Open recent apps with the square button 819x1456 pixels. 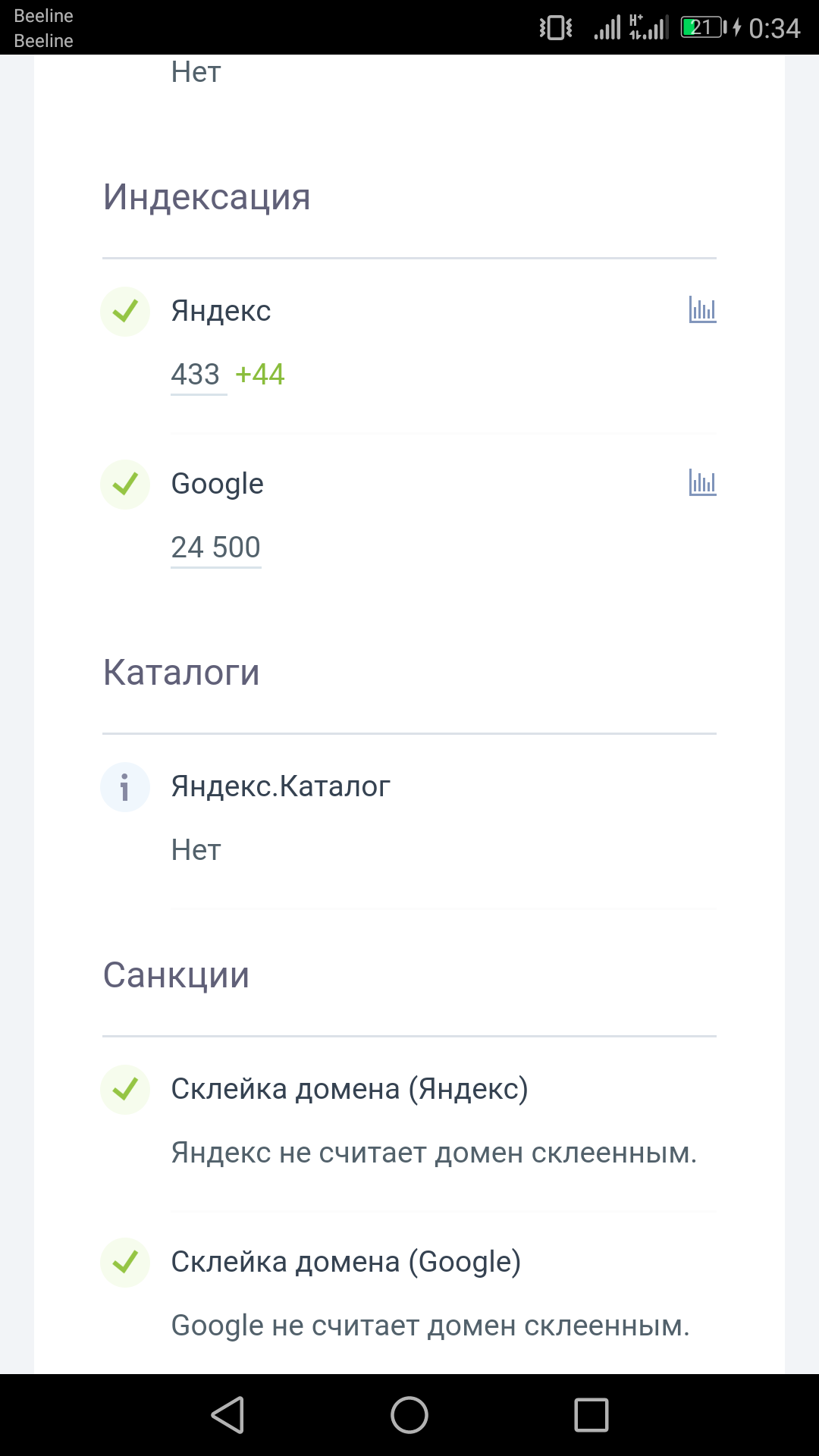coord(591,1415)
